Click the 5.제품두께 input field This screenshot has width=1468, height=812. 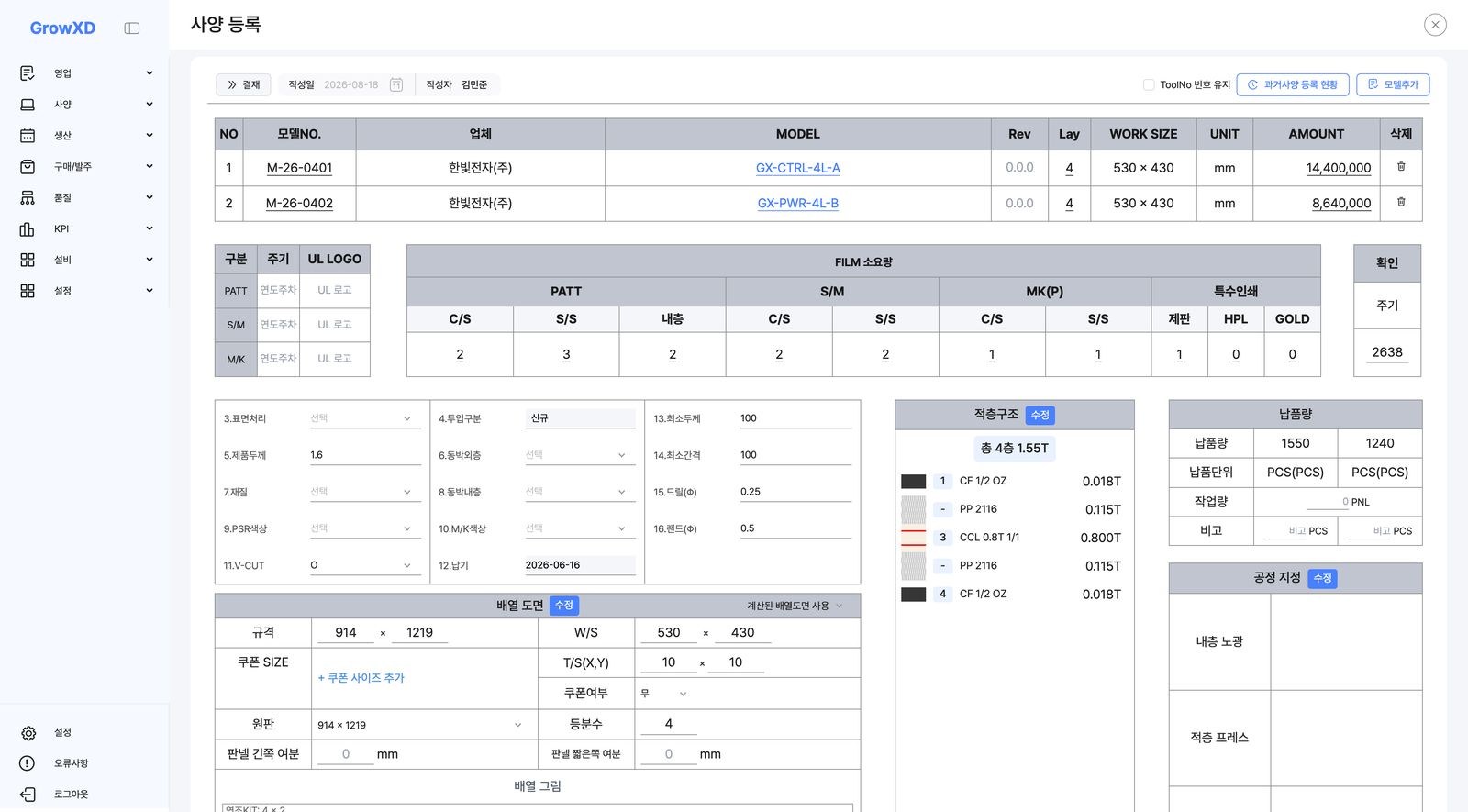tap(363, 455)
